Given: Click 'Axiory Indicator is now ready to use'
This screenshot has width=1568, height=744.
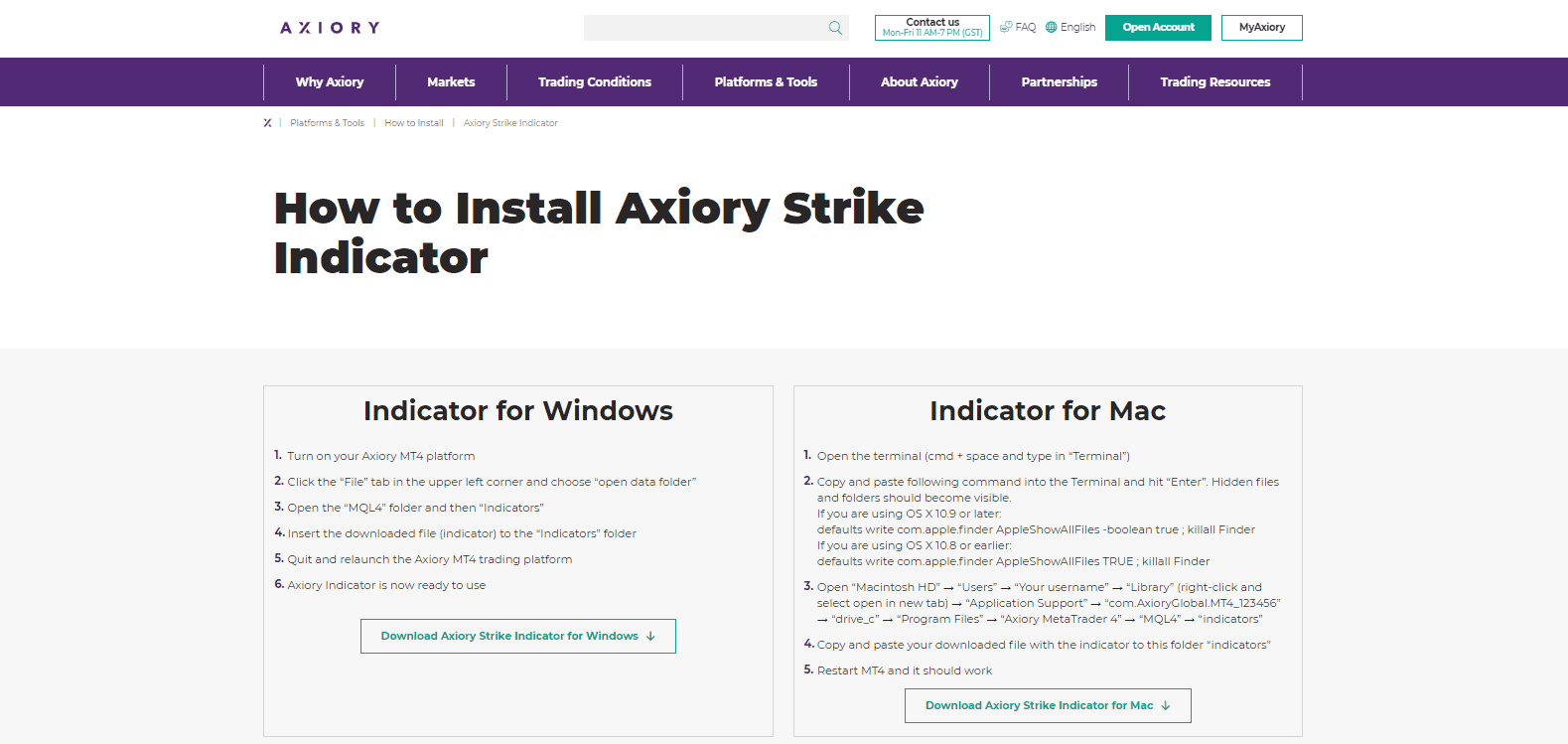Looking at the screenshot, I should (386, 586).
